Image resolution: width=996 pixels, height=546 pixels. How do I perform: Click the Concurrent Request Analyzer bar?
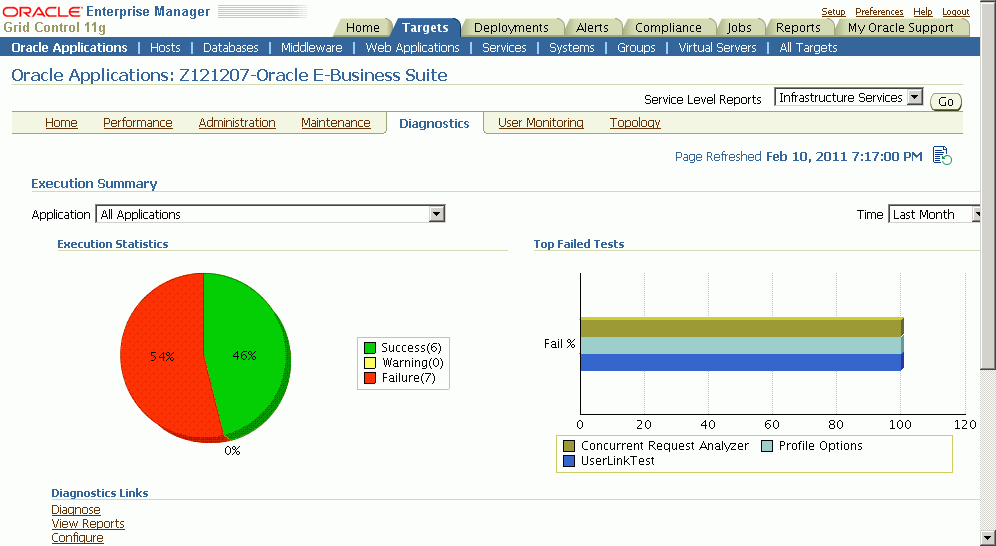click(x=741, y=328)
